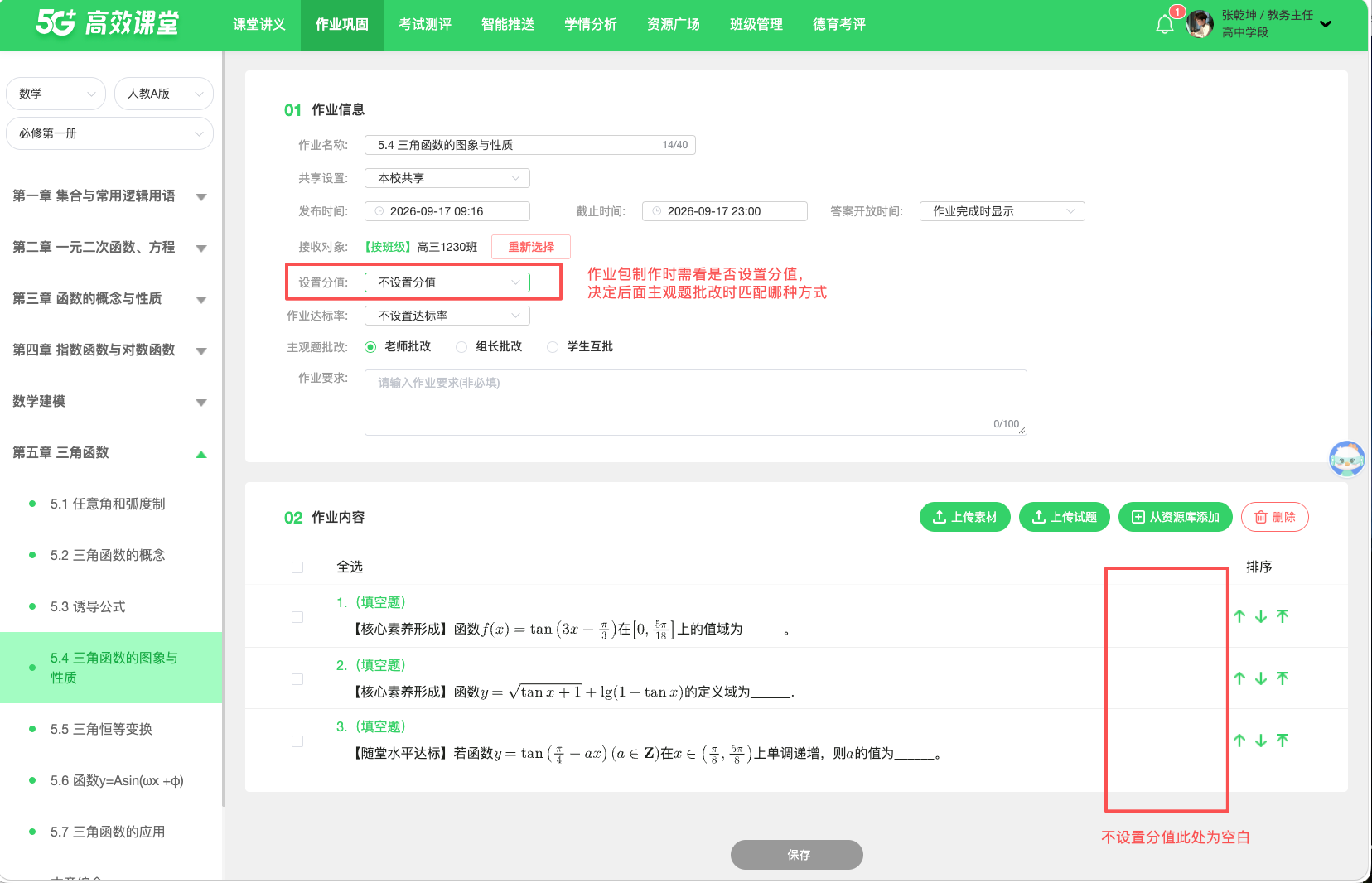Click the 作业要求 text area
The image size is (1372, 883).
(696, 403)
